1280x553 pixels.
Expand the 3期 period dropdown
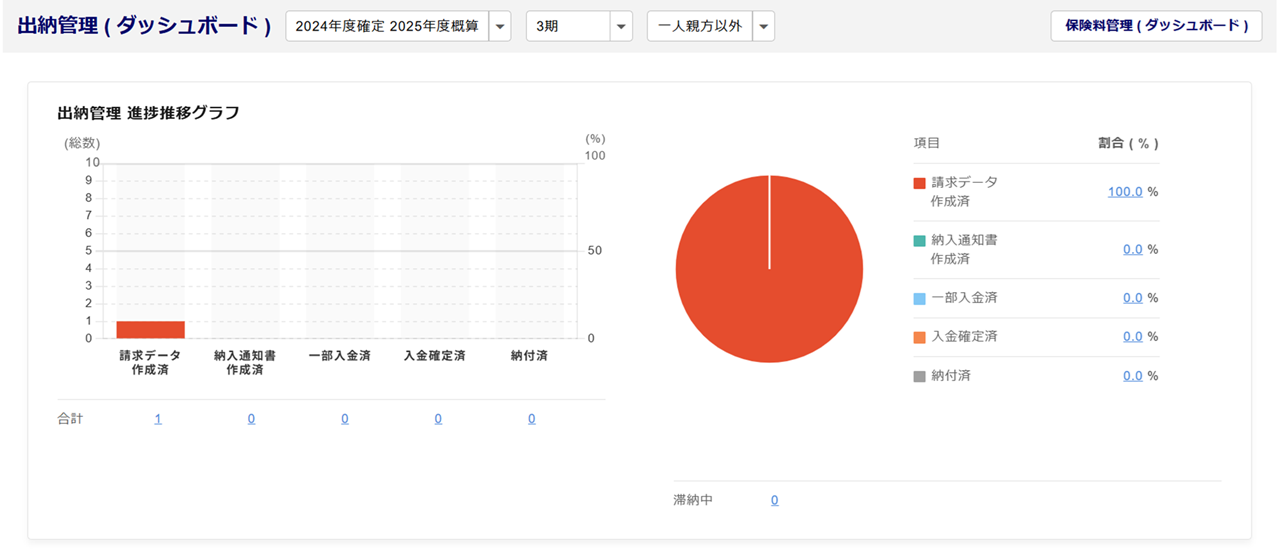pyautogui.click(x=621, y=26)
